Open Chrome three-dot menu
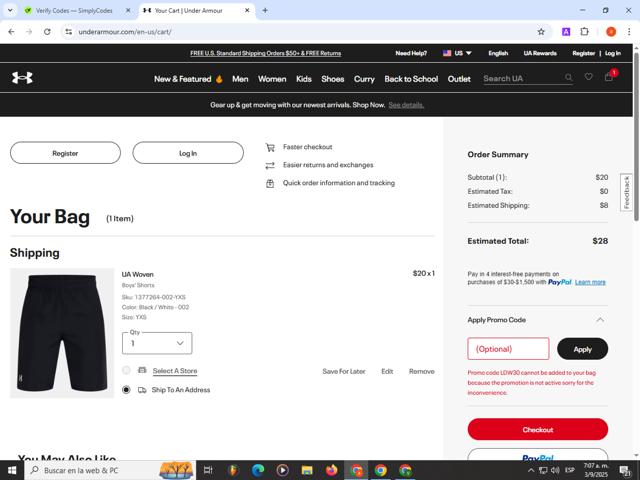640x480 pixels. [629, 32]
